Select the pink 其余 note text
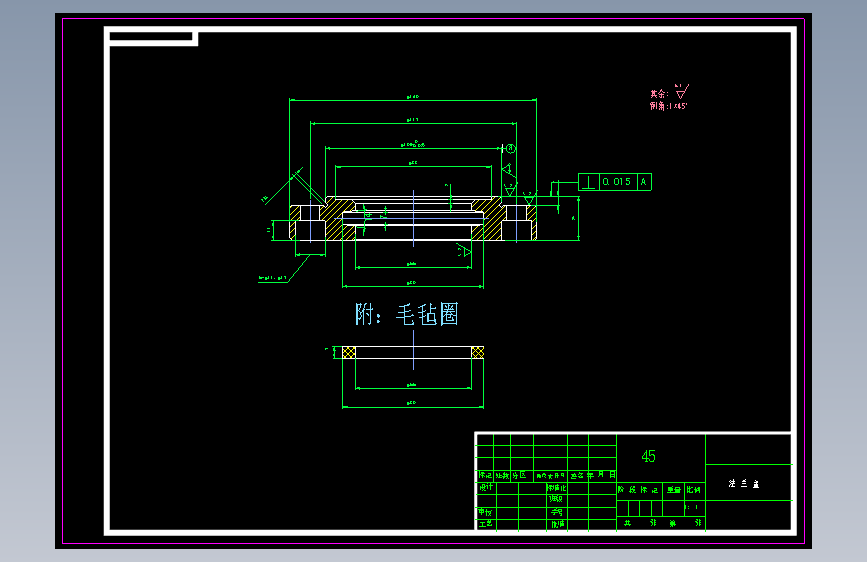Image resolution: width=867 pixels, height=562 pixels. point(659,94)
